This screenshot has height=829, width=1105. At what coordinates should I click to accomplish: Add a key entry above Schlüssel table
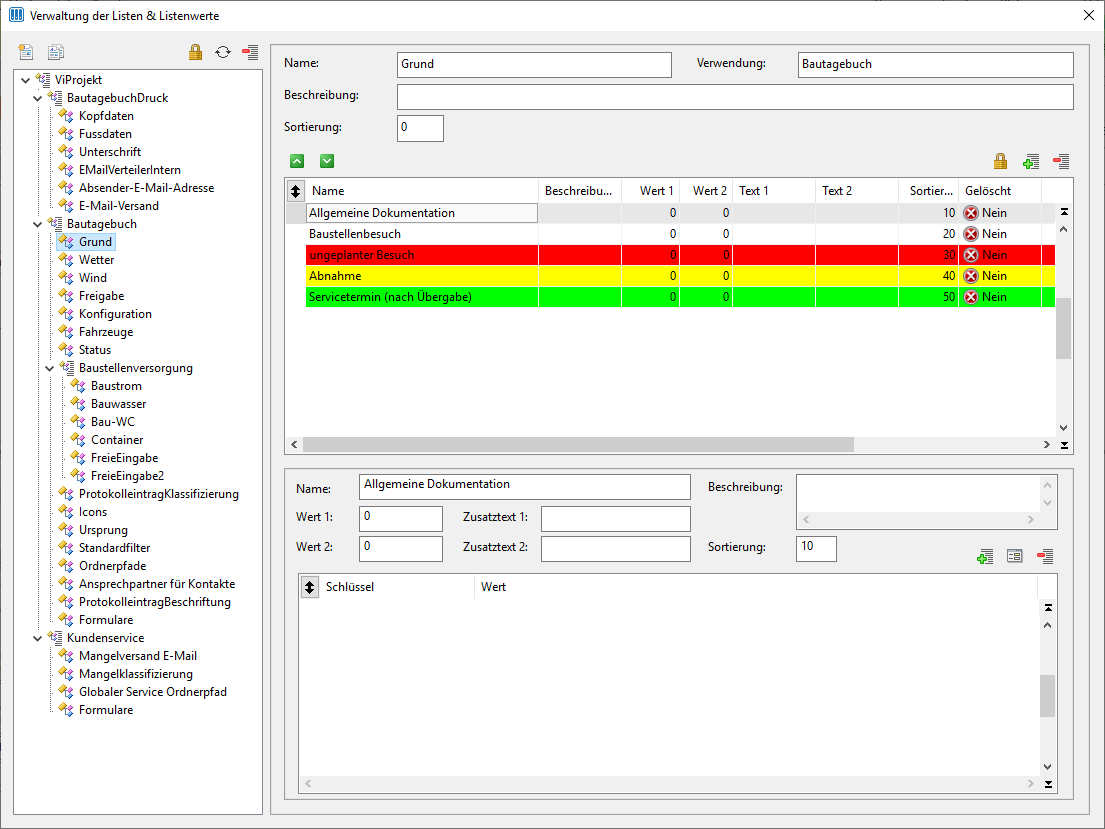click(x=985, y=557)
